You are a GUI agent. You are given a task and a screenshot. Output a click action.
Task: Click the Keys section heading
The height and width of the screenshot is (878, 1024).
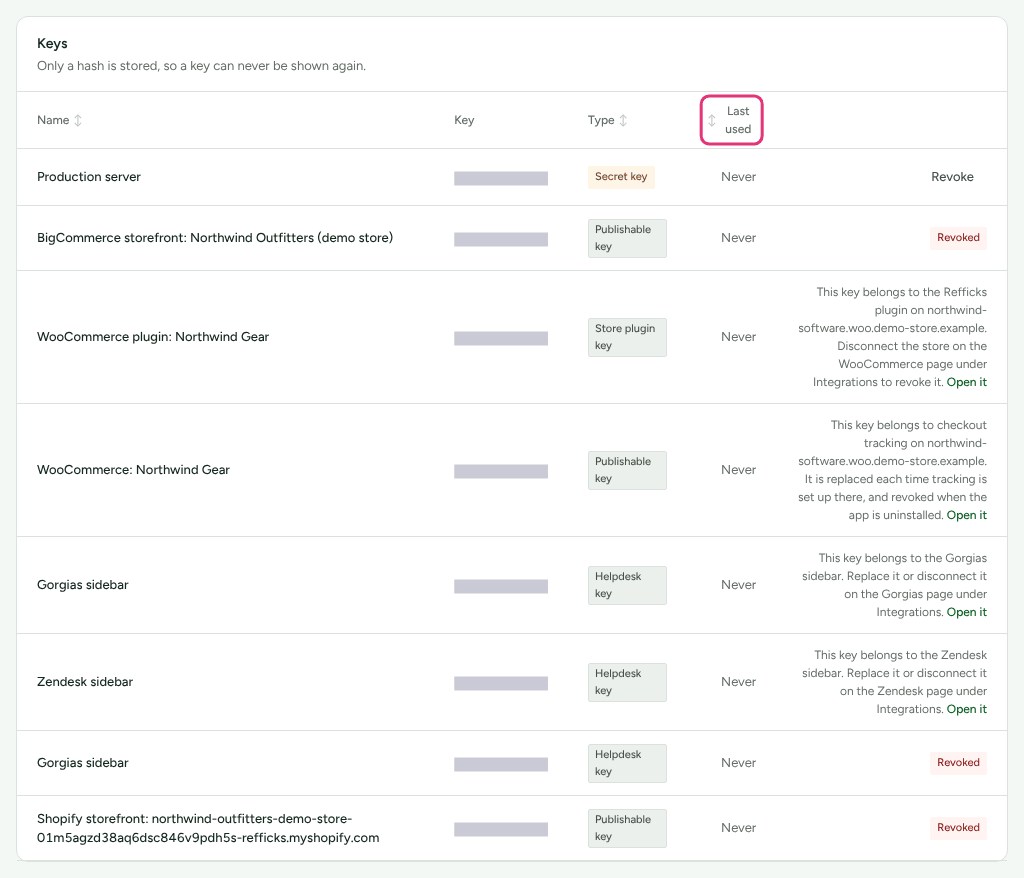[52, 44]
